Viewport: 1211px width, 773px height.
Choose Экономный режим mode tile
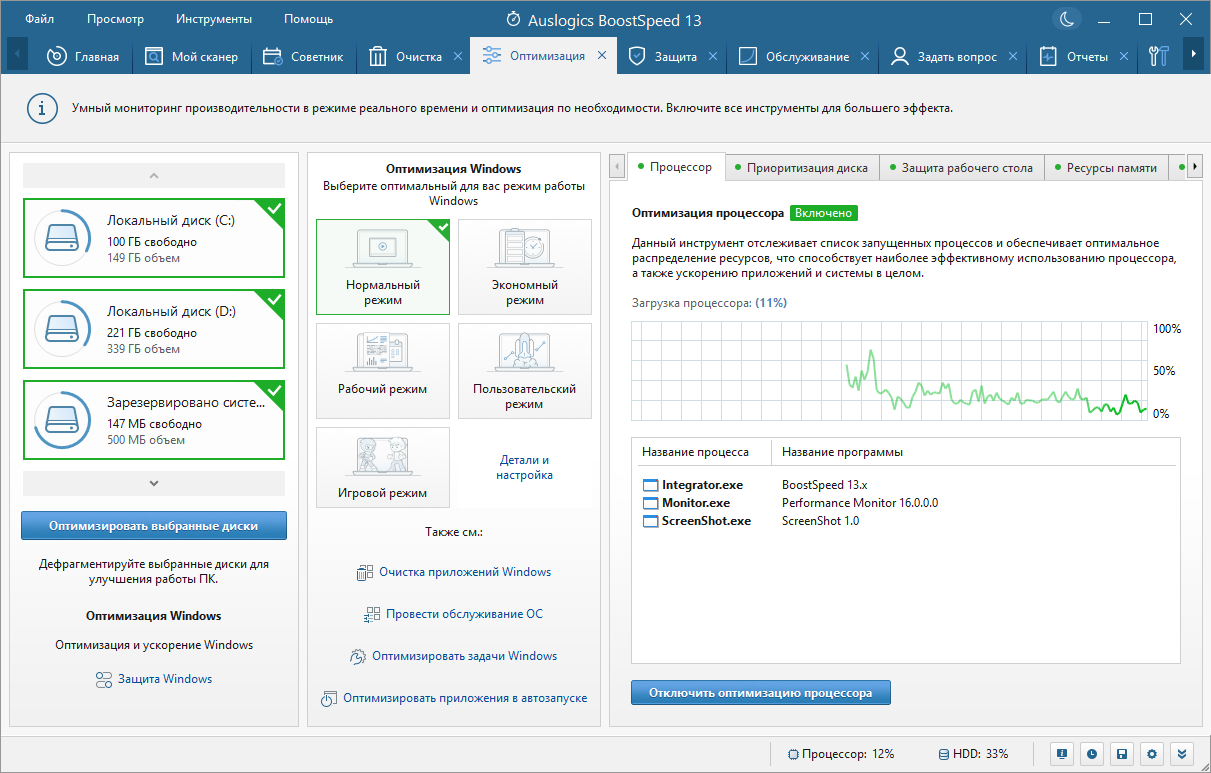525,265
